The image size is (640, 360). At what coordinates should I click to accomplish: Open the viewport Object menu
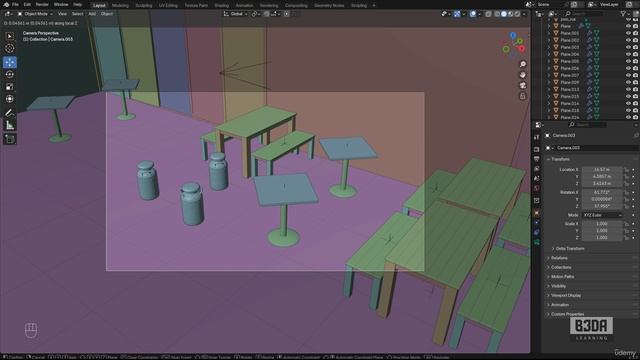(107, 14)
